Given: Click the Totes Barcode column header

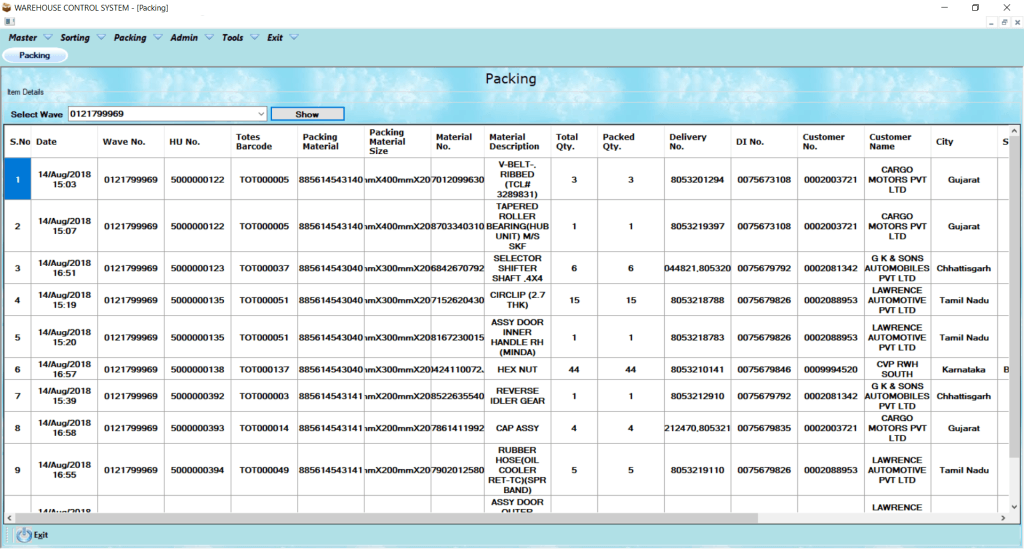Looking at the screenshot, I should coord(264,142).
